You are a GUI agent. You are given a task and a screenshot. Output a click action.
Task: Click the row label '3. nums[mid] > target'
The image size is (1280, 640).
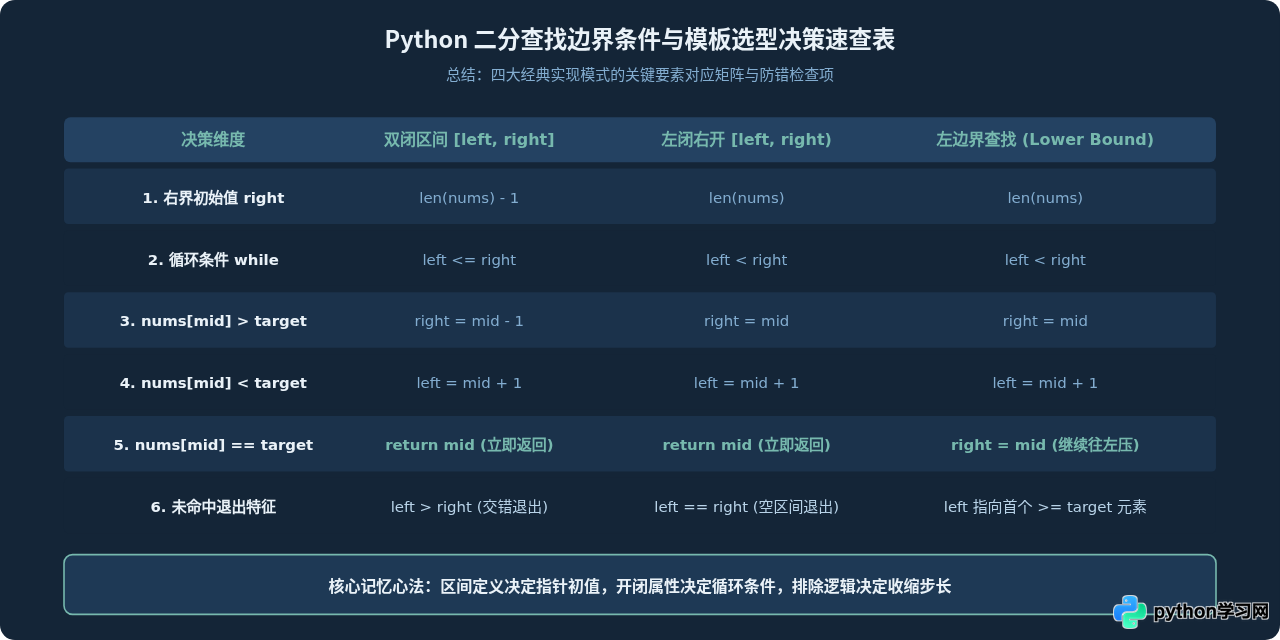pyautogui.click(x=213, y=322)
